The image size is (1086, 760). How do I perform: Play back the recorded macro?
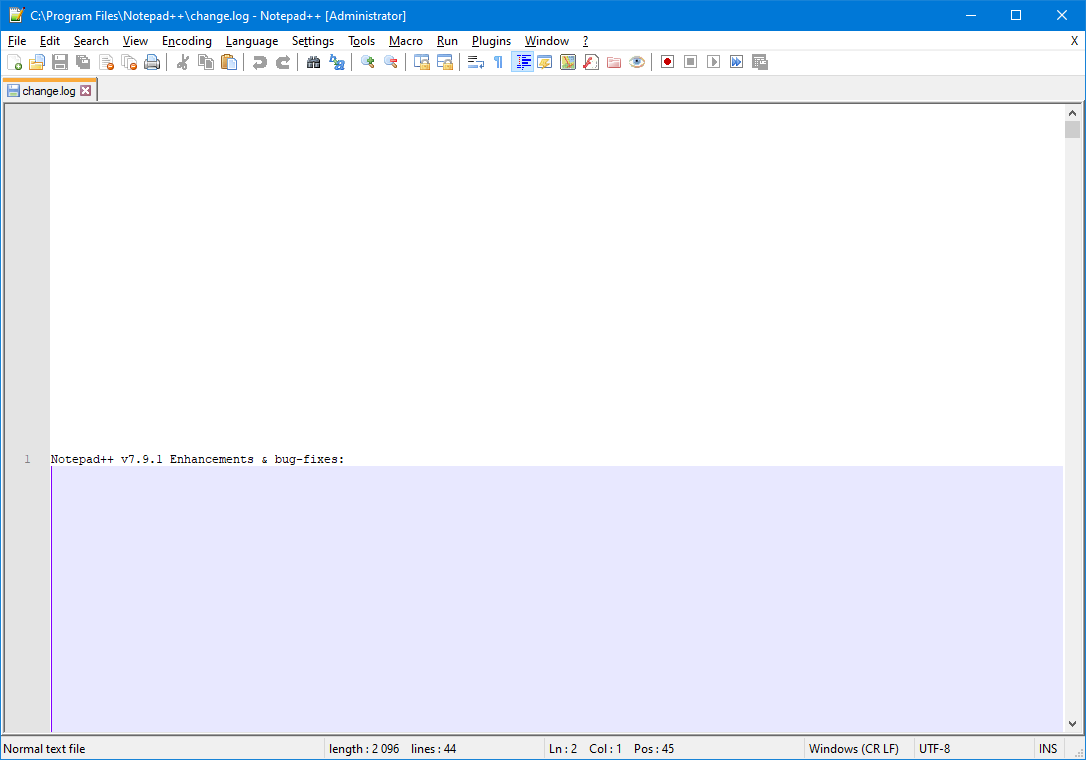tap(713, 62)
